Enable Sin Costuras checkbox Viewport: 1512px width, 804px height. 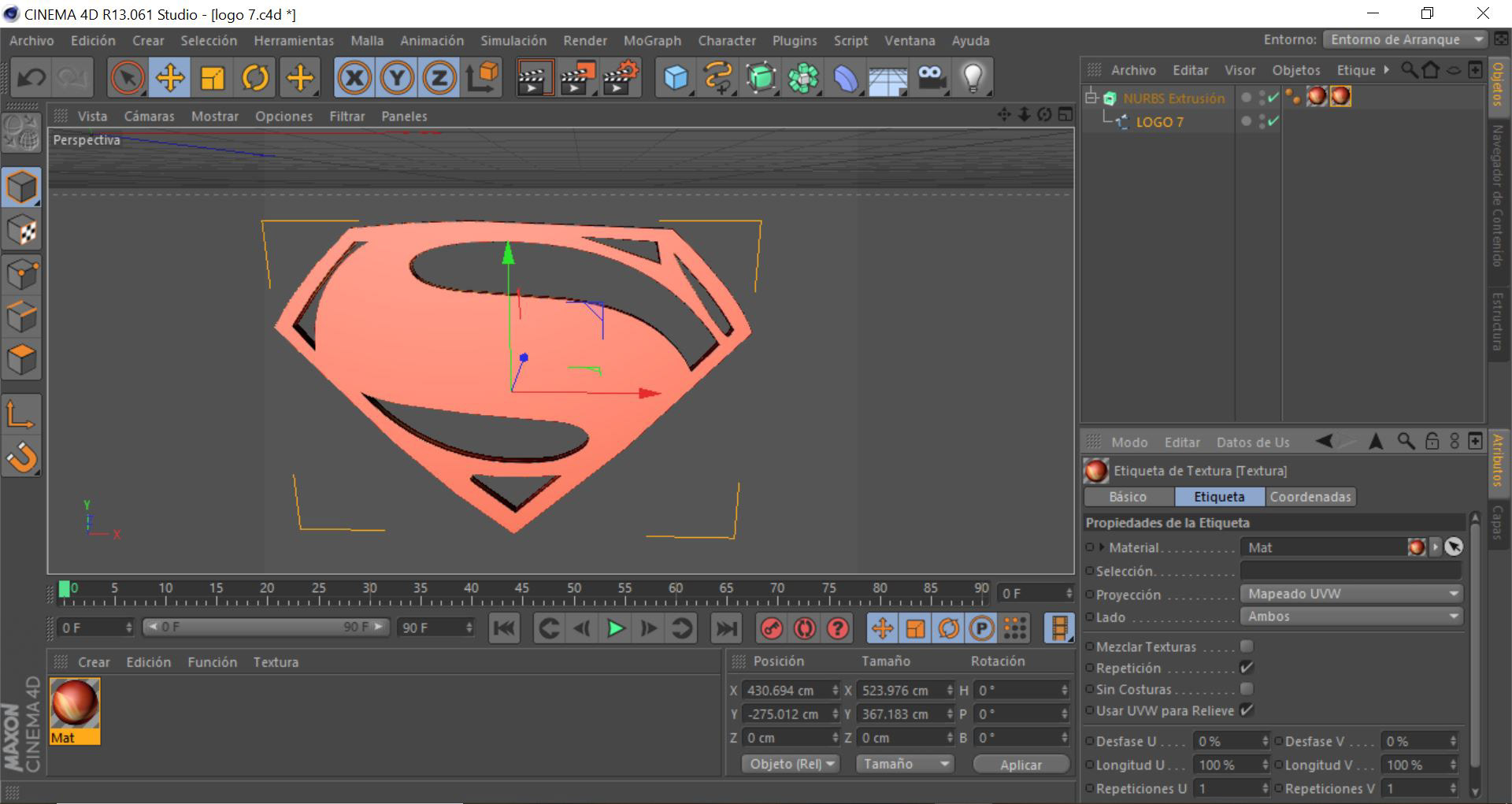tap(1246, 689)
